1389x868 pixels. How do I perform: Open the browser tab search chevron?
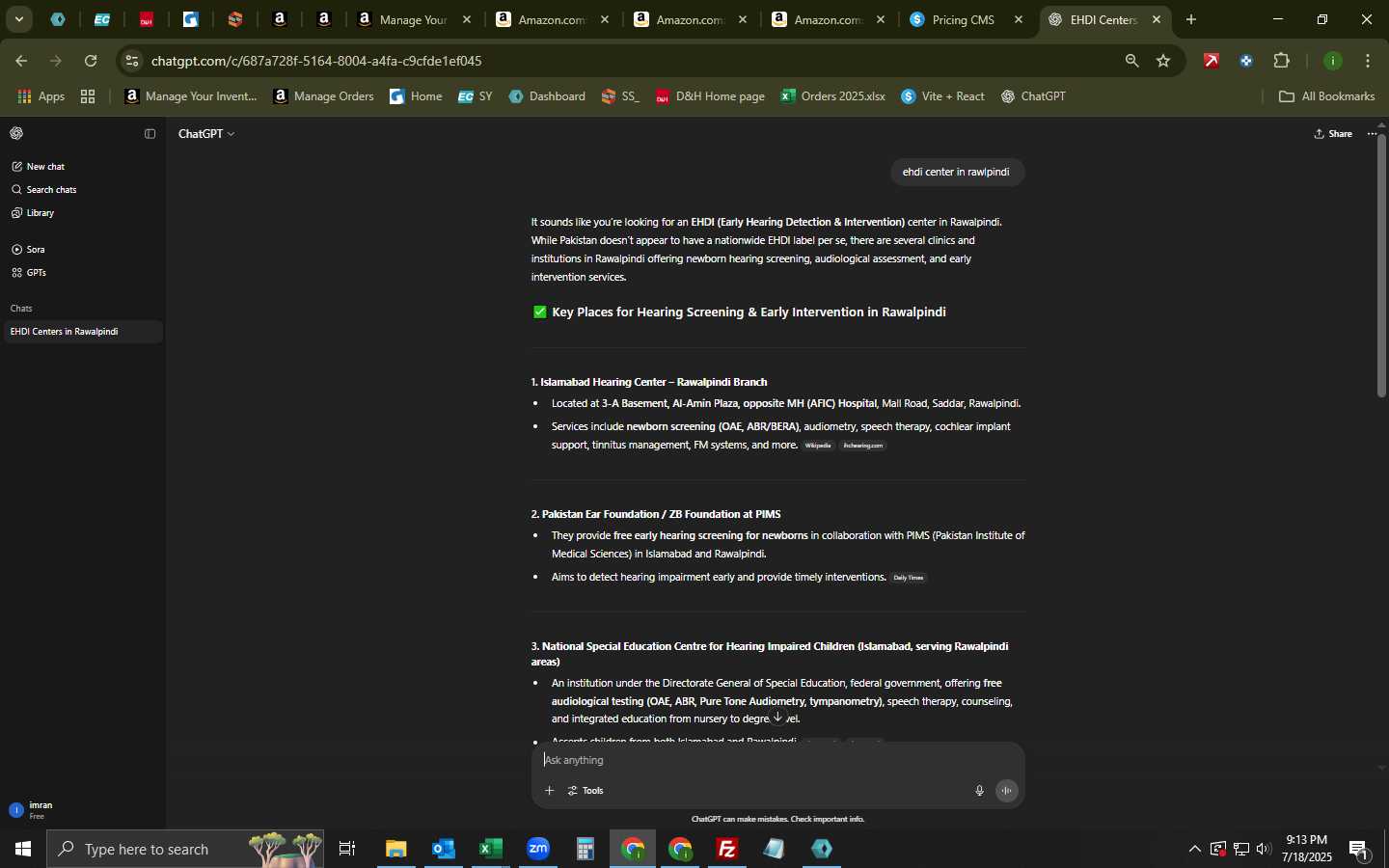[x=18, y=19]
